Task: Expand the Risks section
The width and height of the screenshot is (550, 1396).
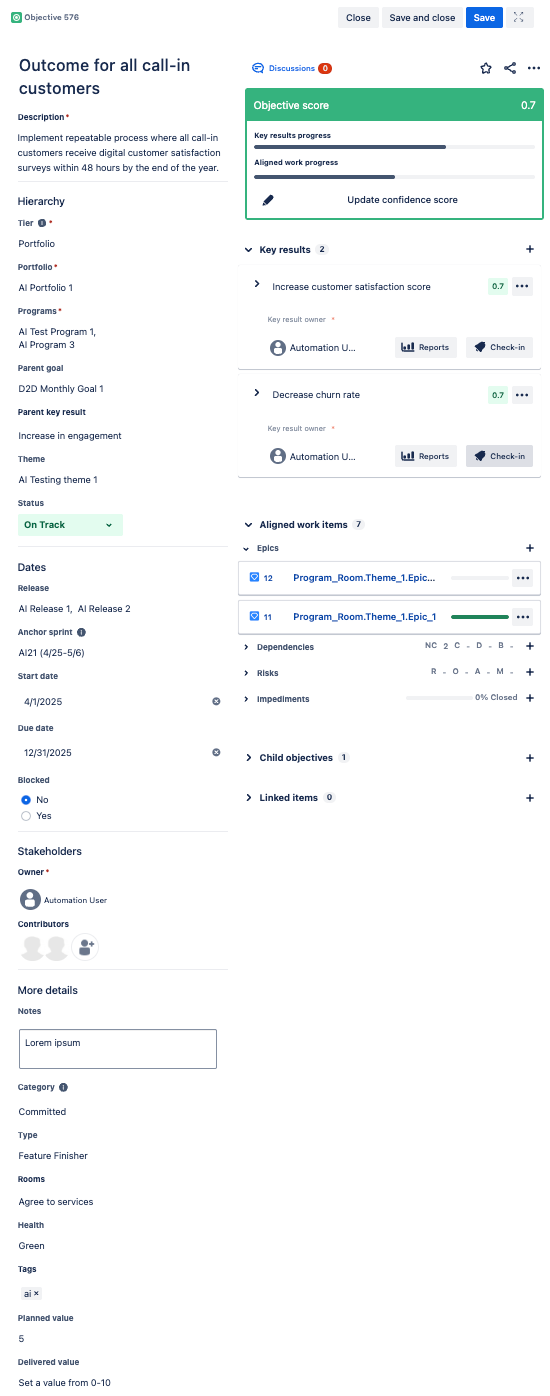Action: tap(247, 673)
